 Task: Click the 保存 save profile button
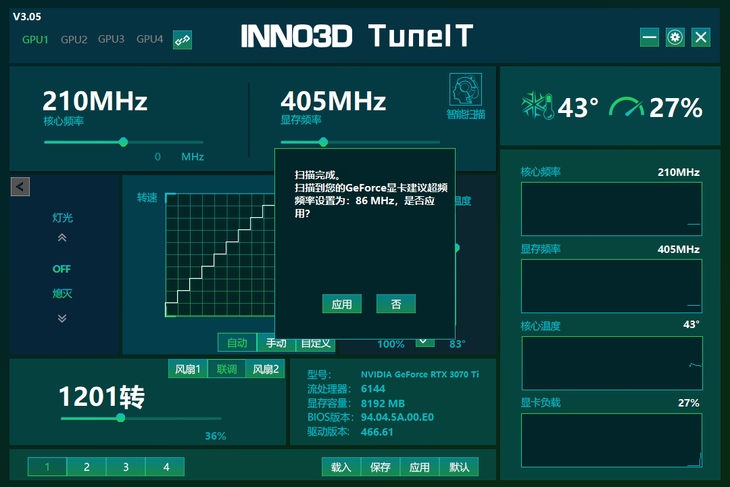(380, 467)
